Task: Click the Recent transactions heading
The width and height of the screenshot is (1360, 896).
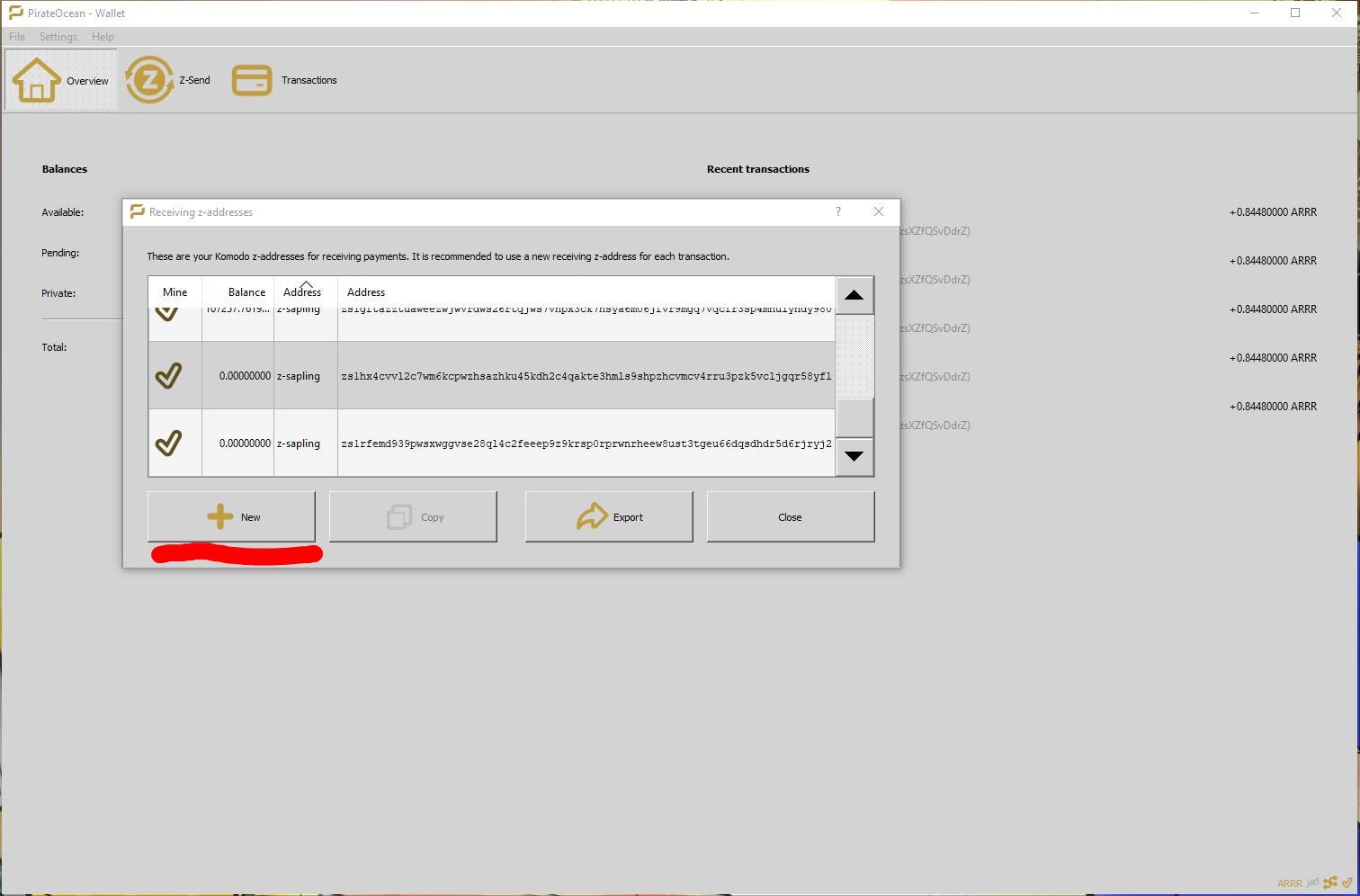Action: coord(758,169)
